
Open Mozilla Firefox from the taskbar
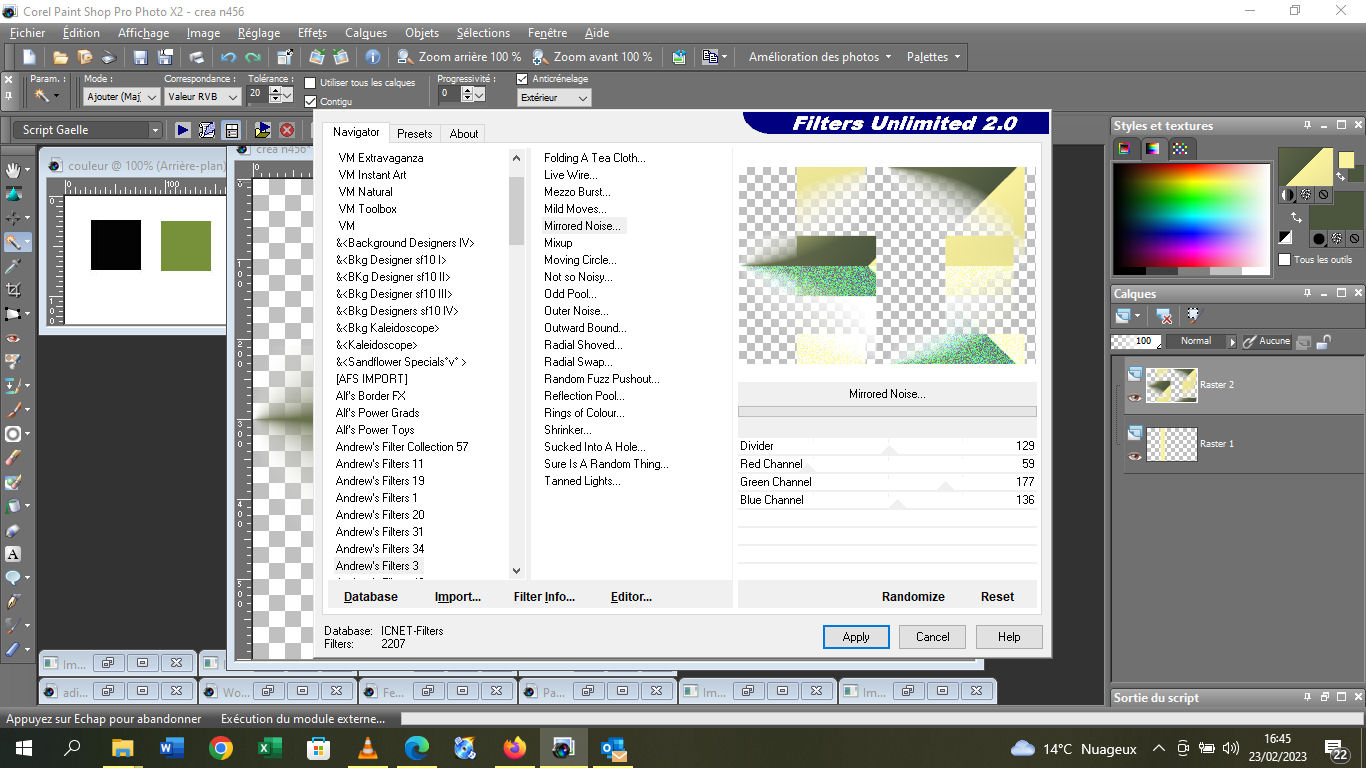514,748
